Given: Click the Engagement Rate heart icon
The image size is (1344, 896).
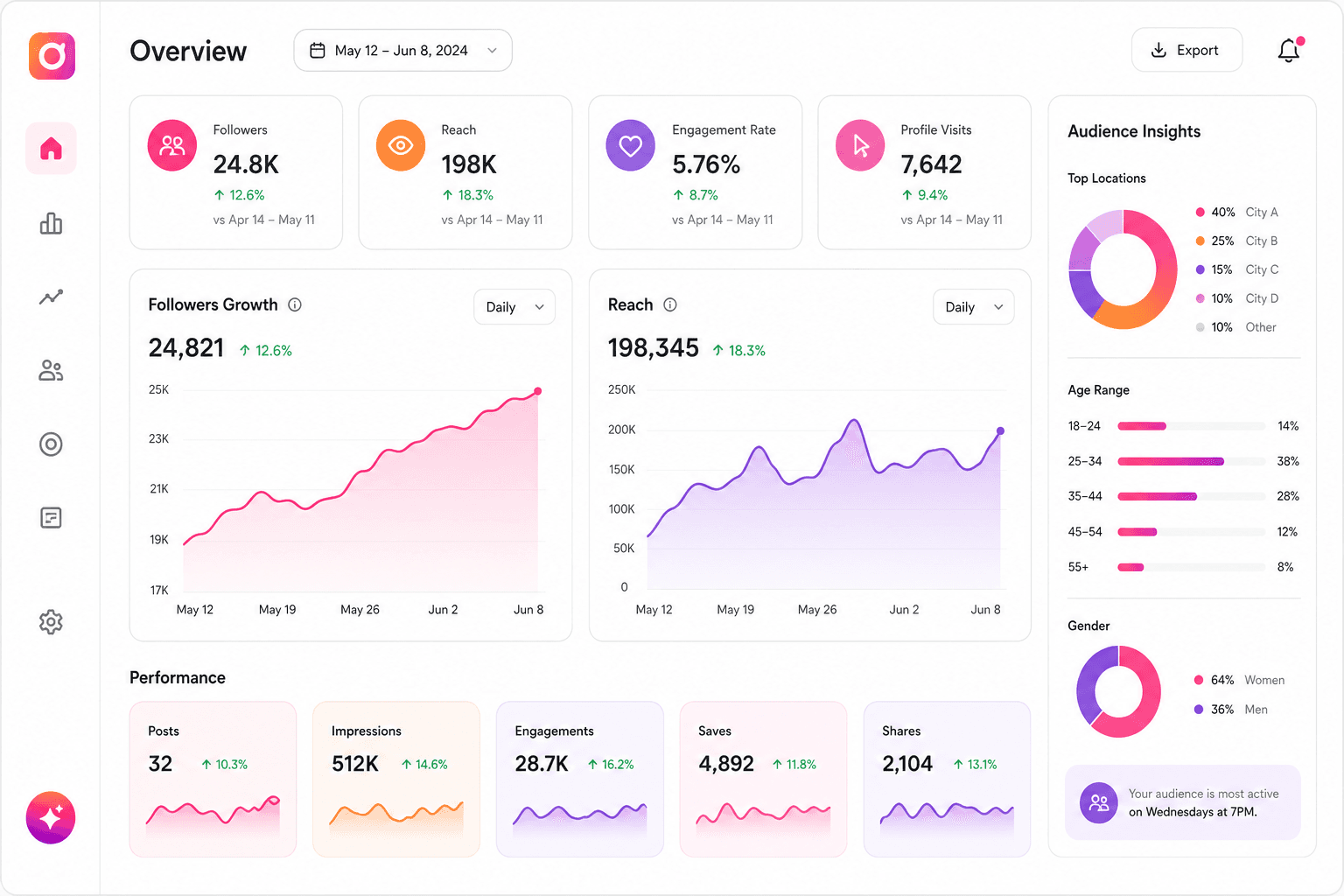Looking at the screenshot, I should tap(631, 145).
